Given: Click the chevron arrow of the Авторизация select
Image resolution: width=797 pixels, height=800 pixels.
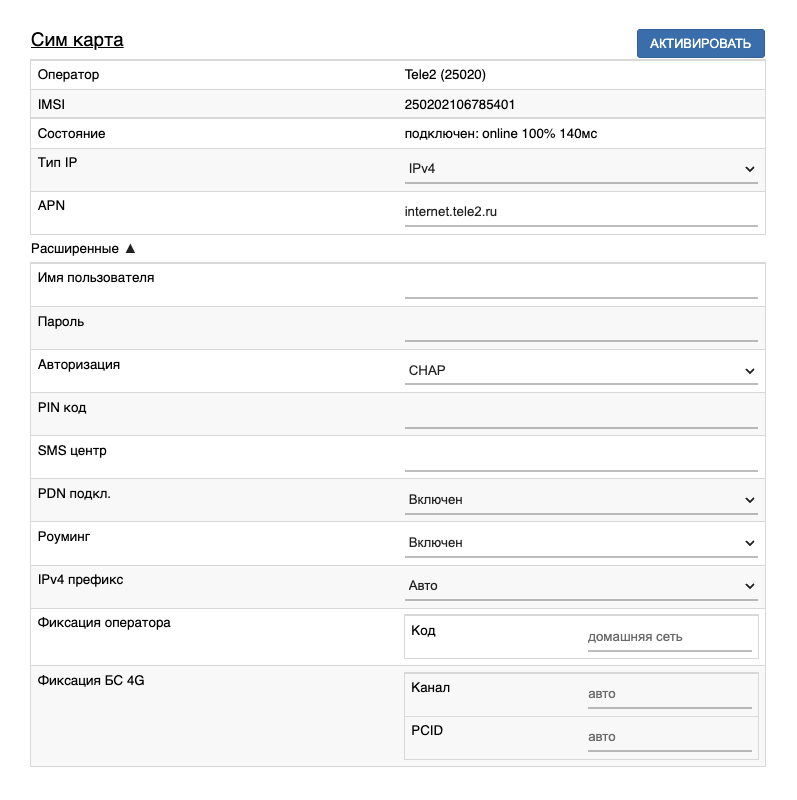Looking at the screenshot, I should [750, 372].
